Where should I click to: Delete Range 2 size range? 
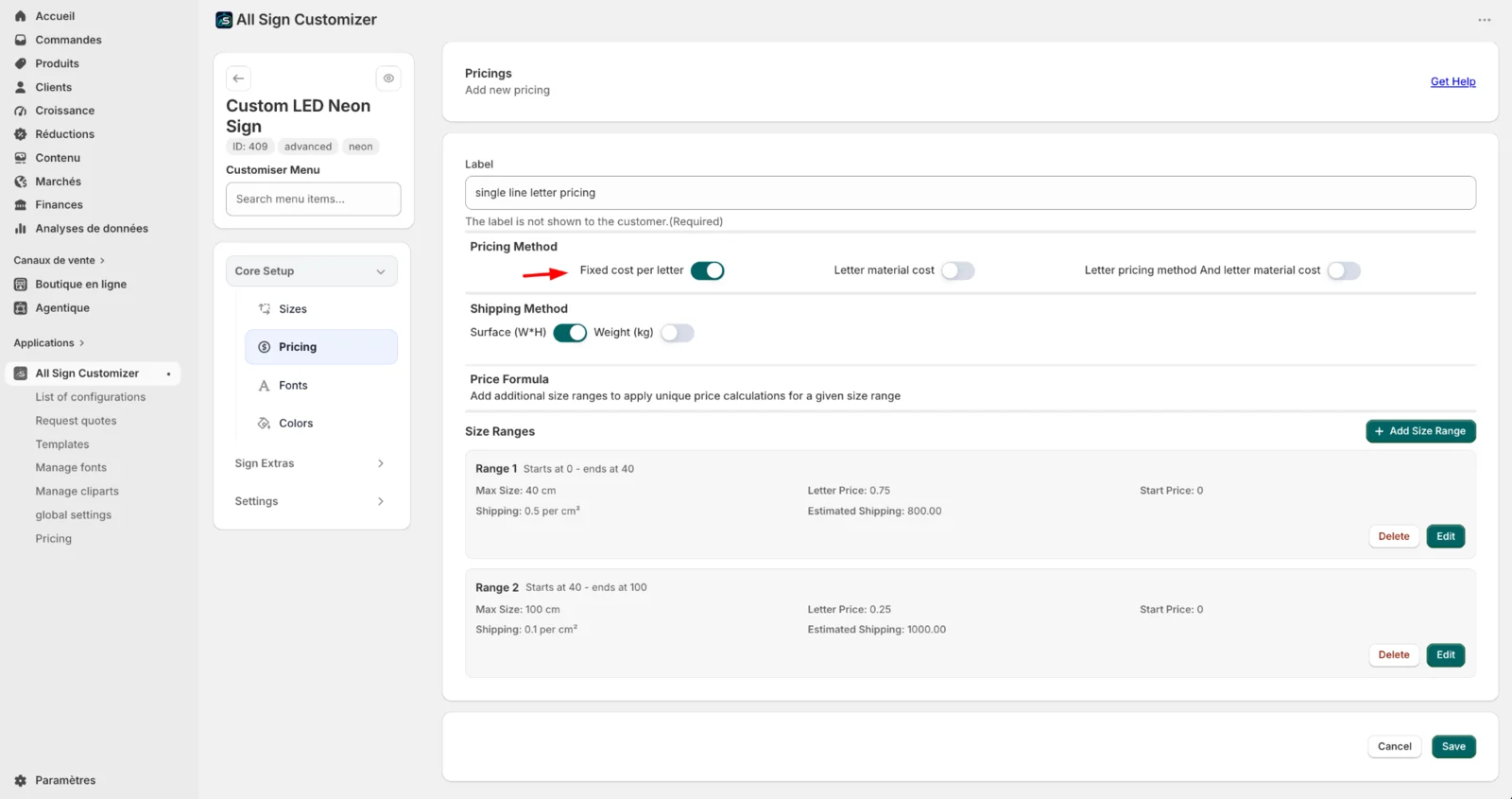[1393, 655]
